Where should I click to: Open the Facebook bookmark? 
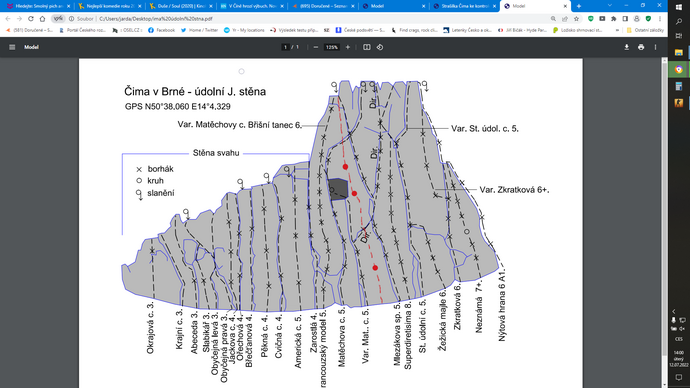(161, 30)
